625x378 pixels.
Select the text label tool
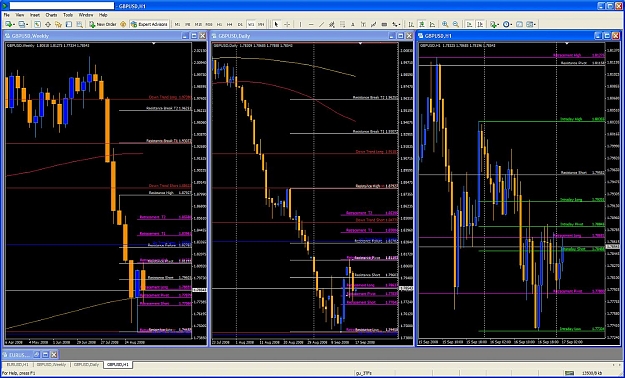point(363,24)
